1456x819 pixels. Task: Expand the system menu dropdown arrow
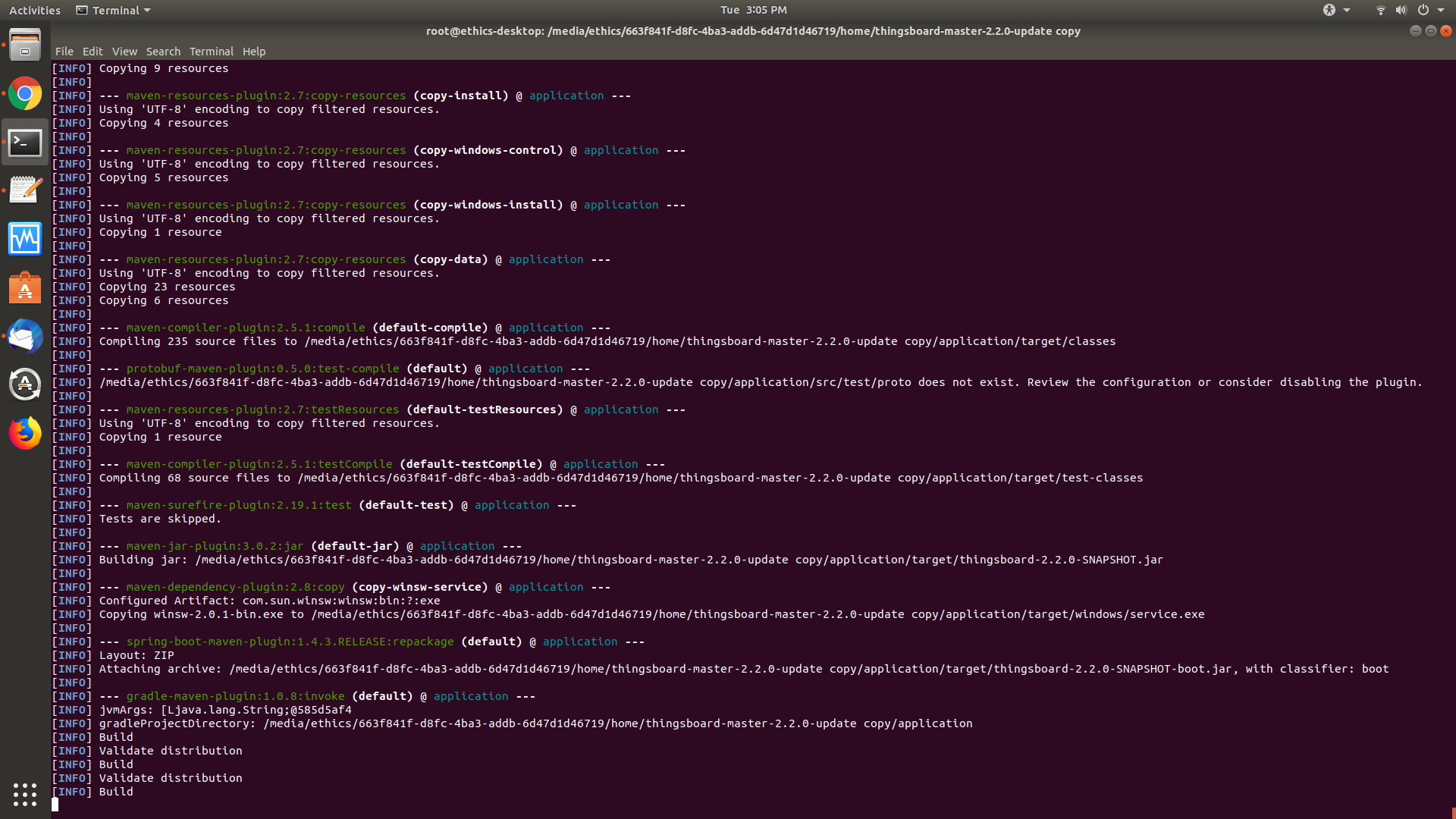point(1441,10)
